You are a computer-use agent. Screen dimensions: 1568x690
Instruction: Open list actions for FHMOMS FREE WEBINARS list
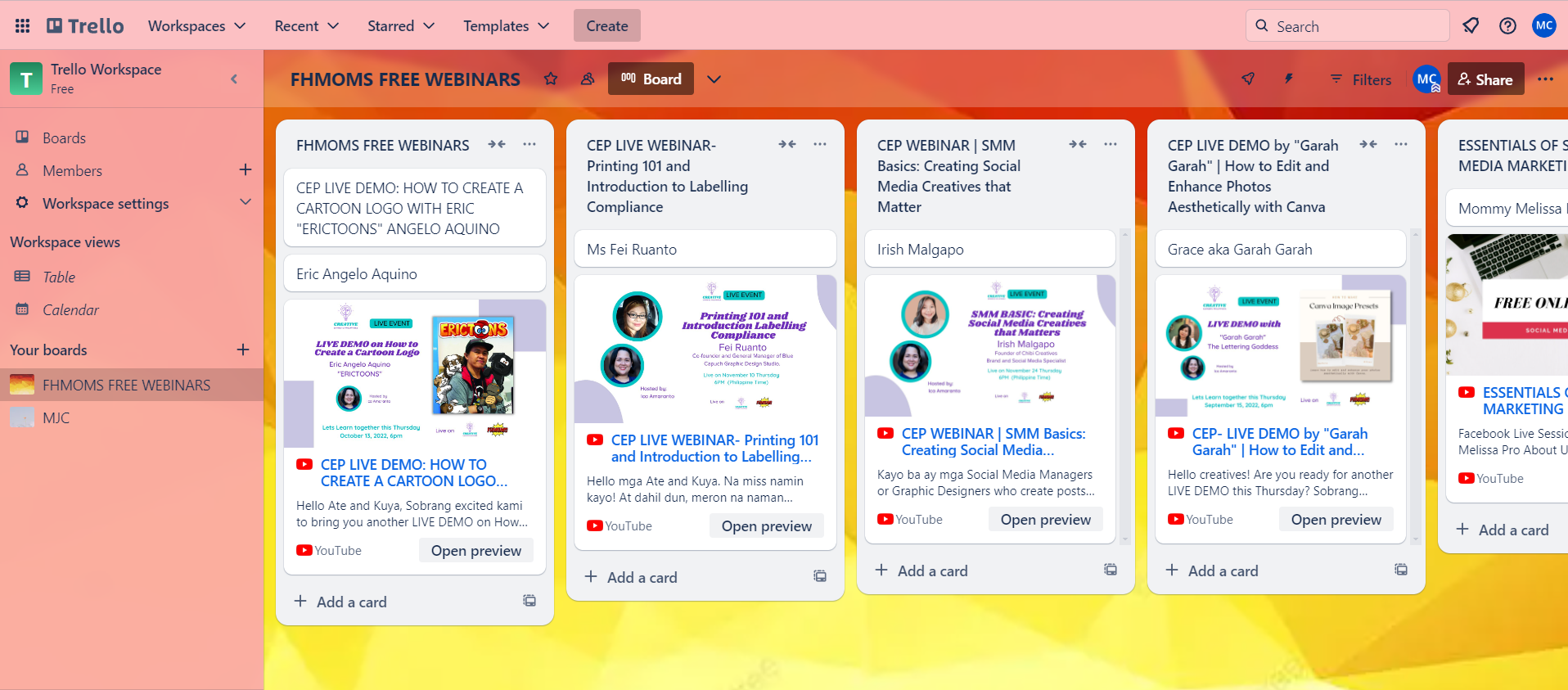tap(529, 144)
